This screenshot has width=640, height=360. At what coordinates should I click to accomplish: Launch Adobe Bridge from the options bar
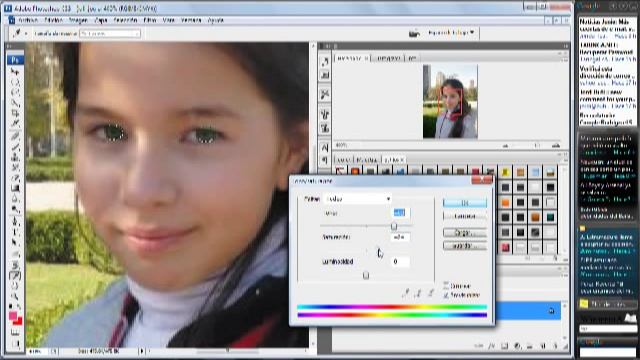tap(414, 33)
